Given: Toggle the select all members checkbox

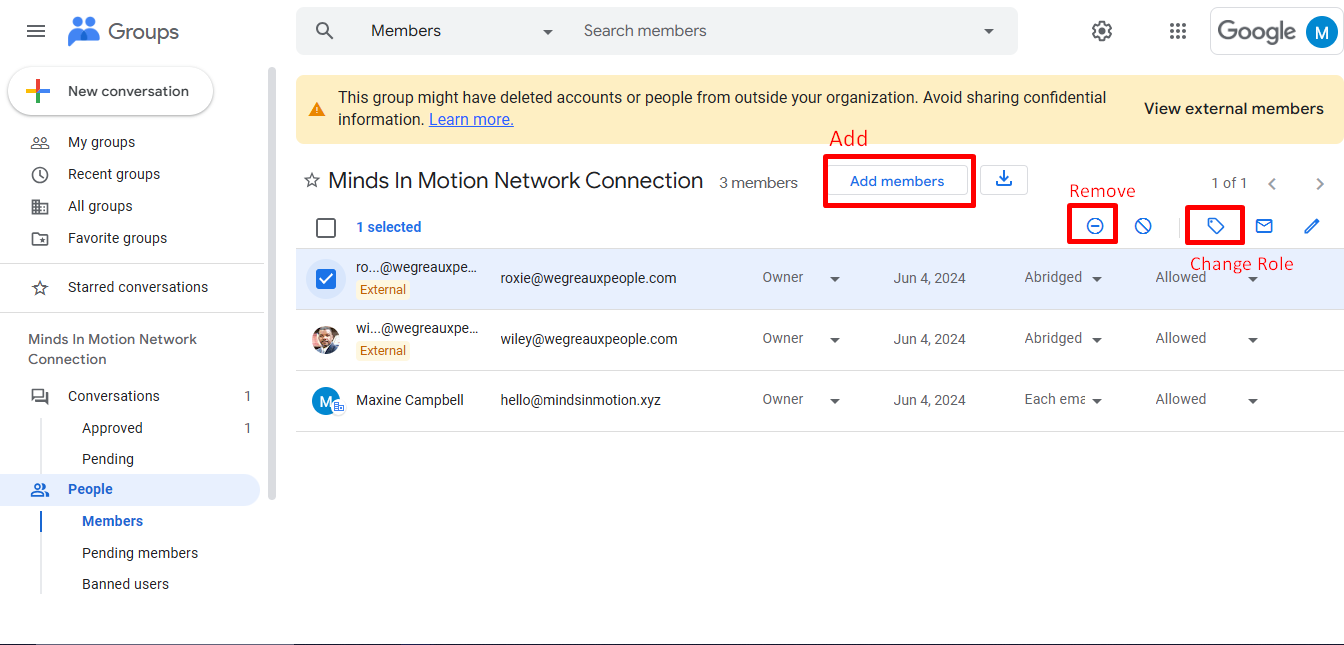Looking at the screenshot, I should pos(326,228).
